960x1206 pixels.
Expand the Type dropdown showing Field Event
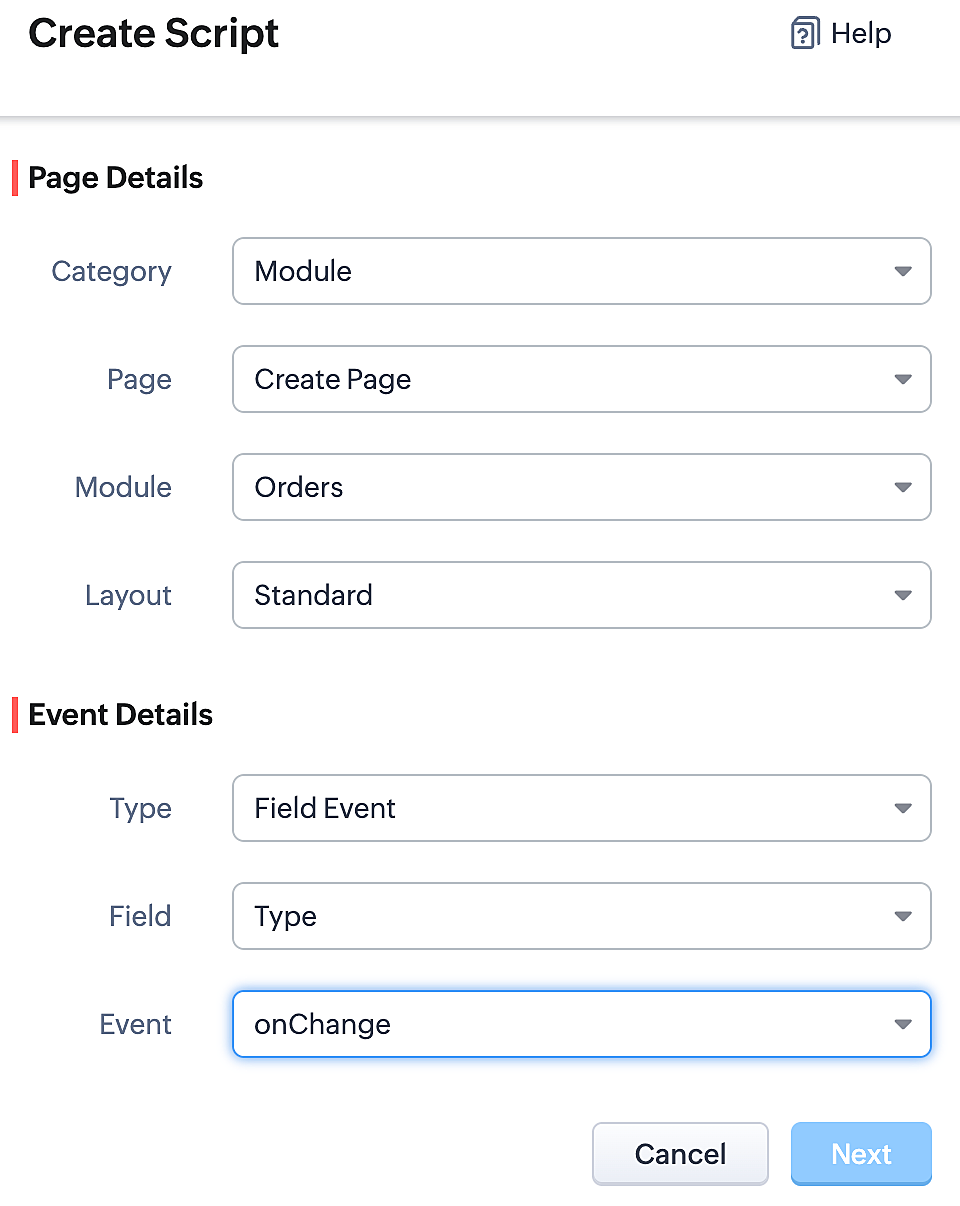pos(580,808)
